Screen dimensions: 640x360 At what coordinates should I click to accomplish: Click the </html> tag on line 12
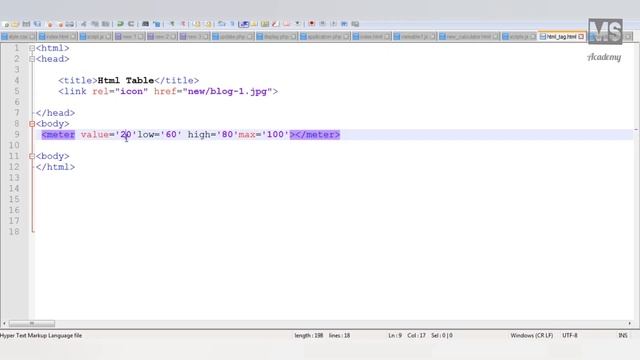pyautogui.click(x=55, y=167)
